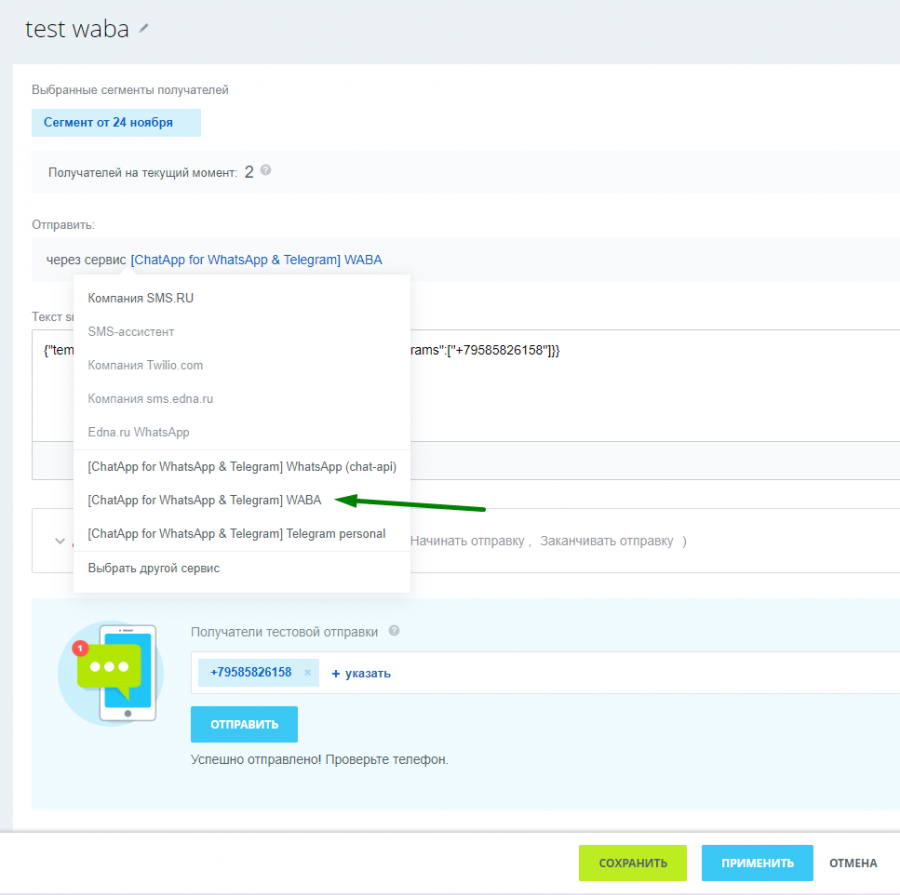Viewport: 900px width, 895px height.
Task: Select ChatApp WhatsApp (chat-api) option
Action: [241, 467]
